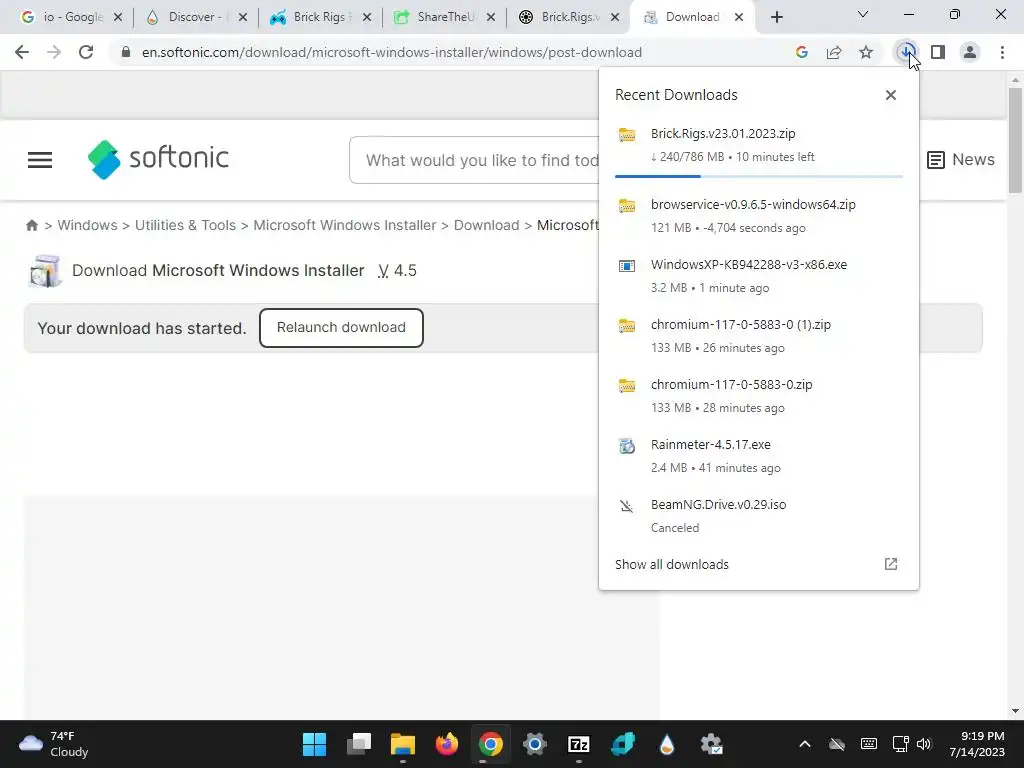Click Microsoft Windows Installer app icon
Image resolution: width=1024 pixels, height=768 pixels.
pyautogui.click(x=45, y=271)
